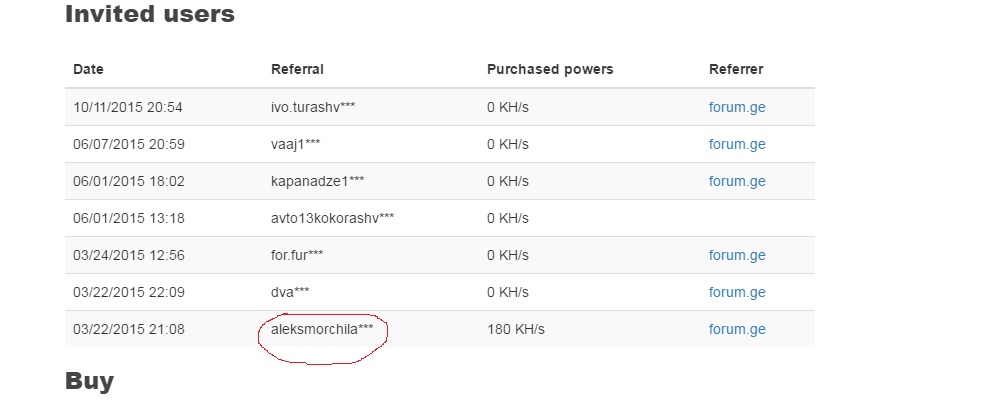The height and width of the screenshot is (414, 997).
Task: Open the forum.ge referrer for vaaj1***
Action: tap(737, 144)
